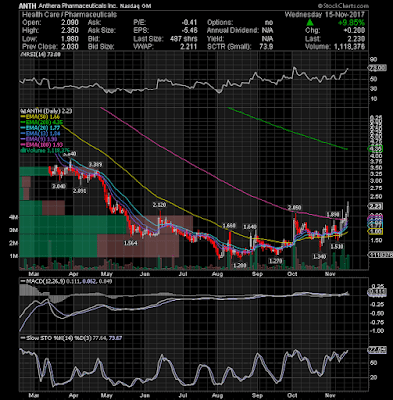Click the Options value no
393x400 pixels.
[x=268, y=22]
